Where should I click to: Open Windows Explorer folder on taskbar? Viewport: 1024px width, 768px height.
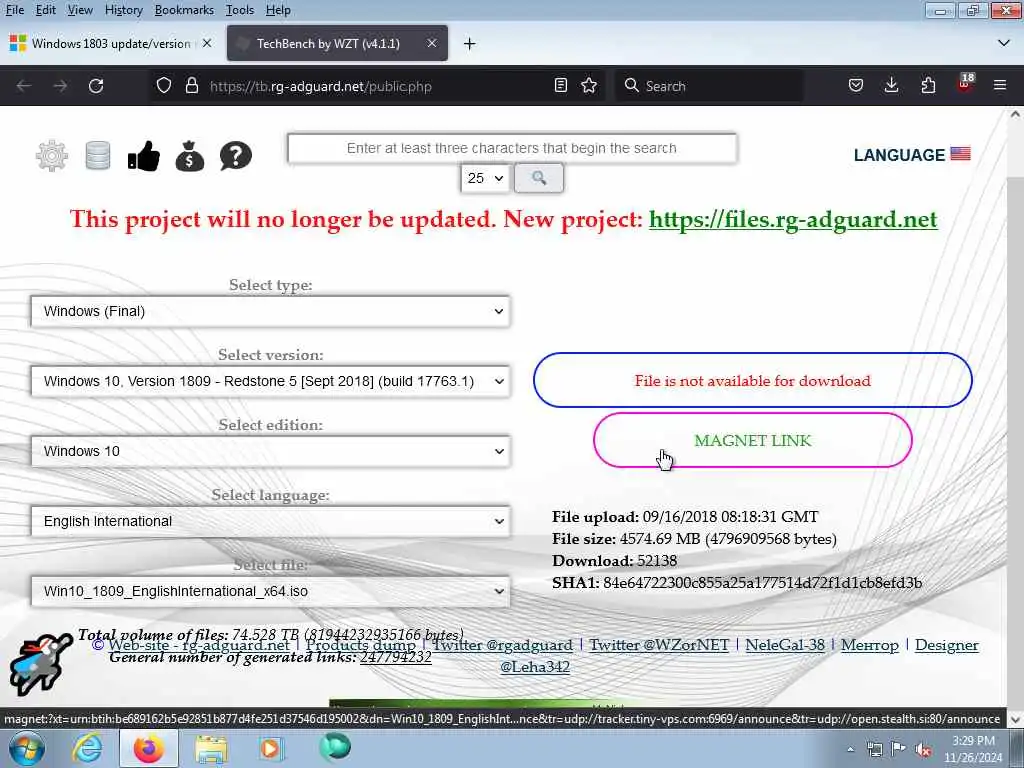[x=210, y=749]
